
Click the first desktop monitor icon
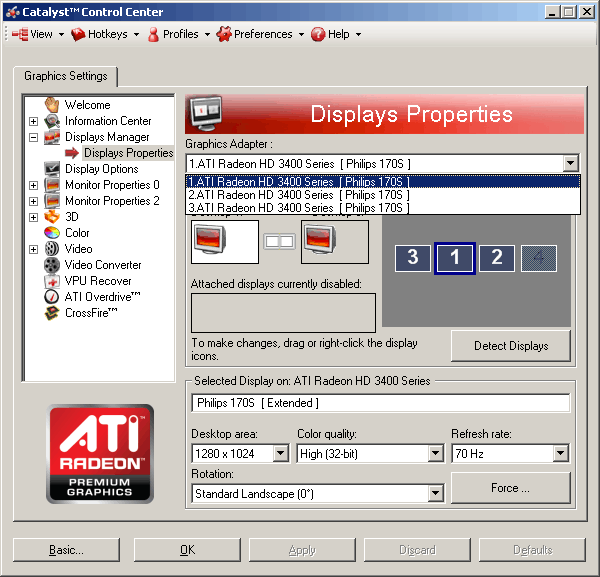click(x=210, y=239)
